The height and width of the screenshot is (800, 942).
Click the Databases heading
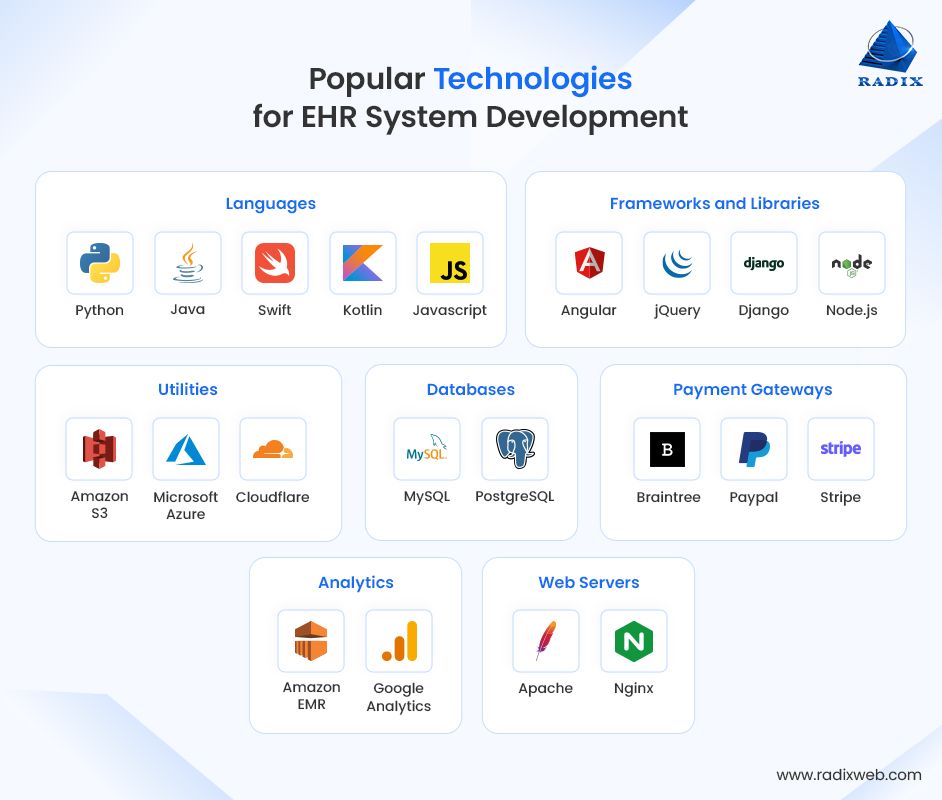(x=471, y=389)
